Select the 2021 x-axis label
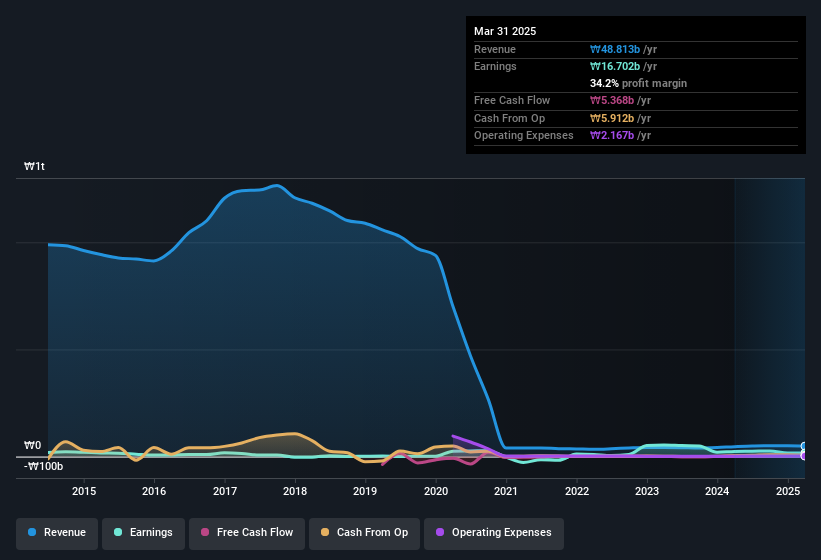 (506, 491)
